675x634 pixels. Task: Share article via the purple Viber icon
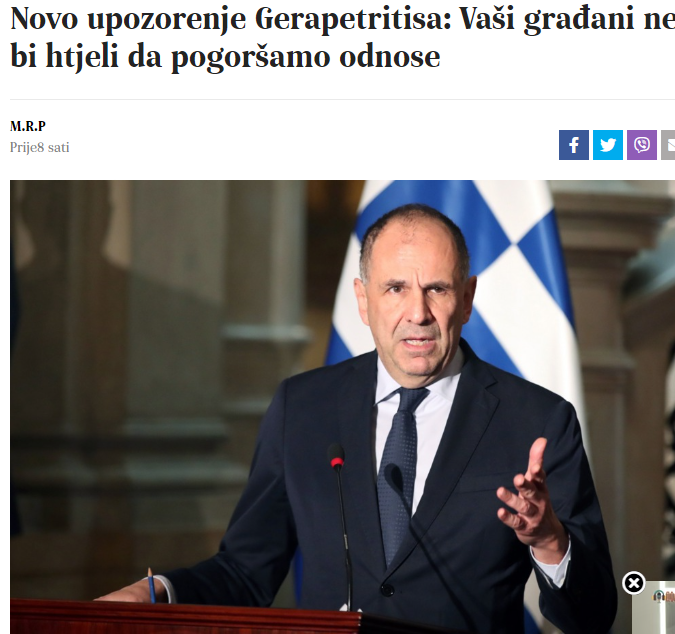(641, 145)
